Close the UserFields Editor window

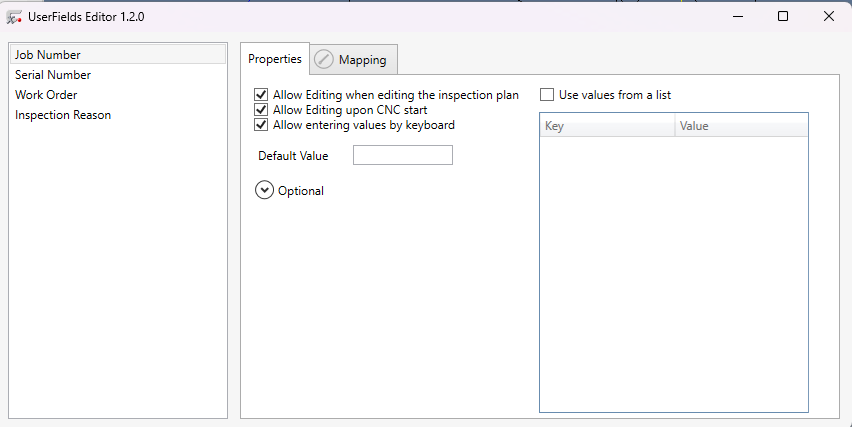[829, 16]
